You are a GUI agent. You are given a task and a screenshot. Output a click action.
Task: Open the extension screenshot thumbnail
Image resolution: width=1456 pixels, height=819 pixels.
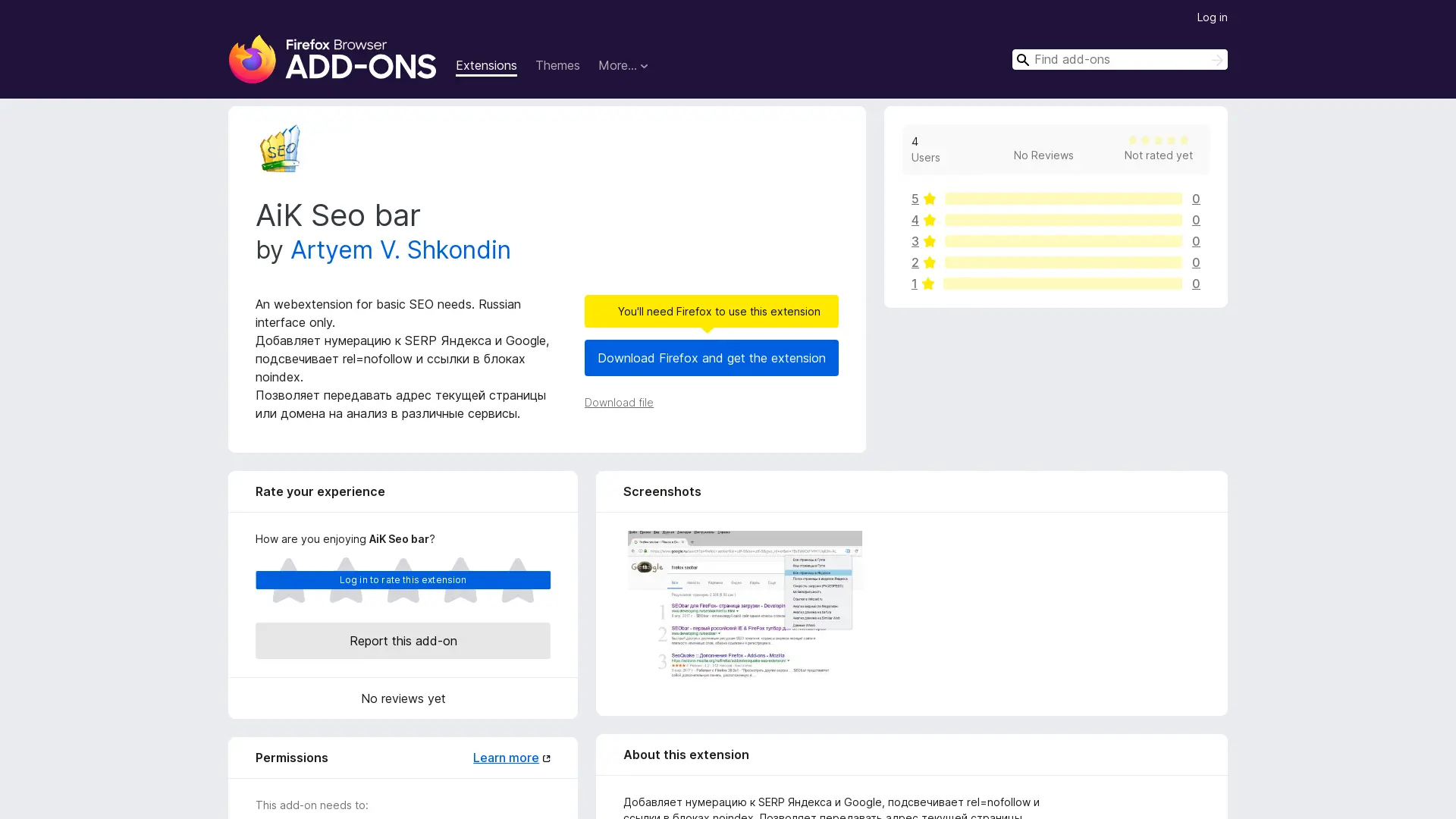[744, 604]
